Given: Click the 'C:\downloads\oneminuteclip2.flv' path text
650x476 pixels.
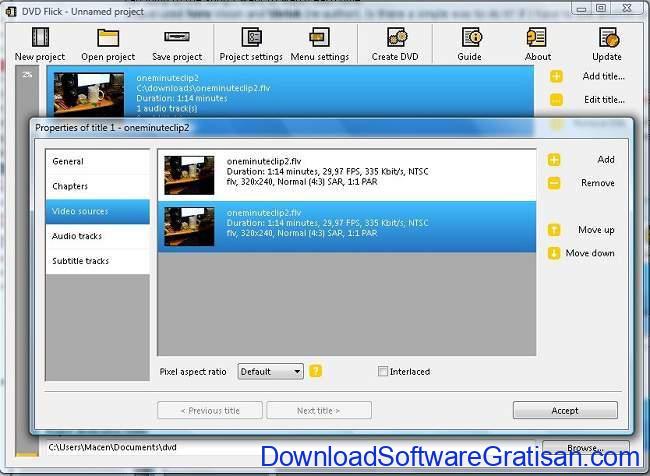Looking at the screenshot, I should click(x=203, y=88).
